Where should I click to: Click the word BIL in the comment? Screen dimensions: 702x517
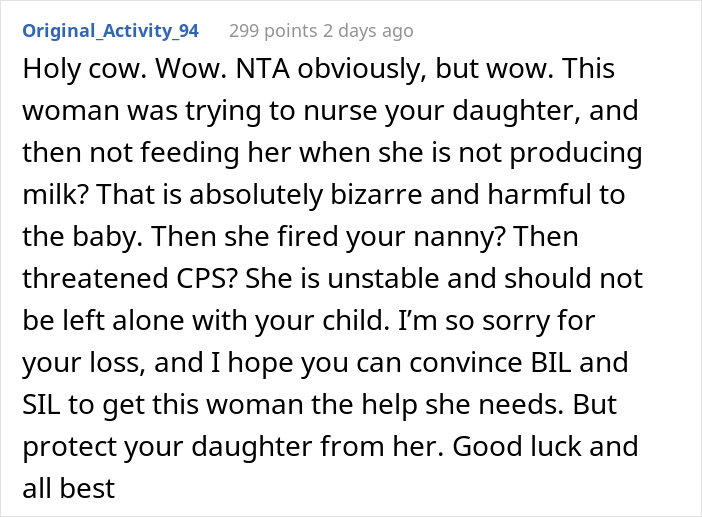[x=551, y=362]
